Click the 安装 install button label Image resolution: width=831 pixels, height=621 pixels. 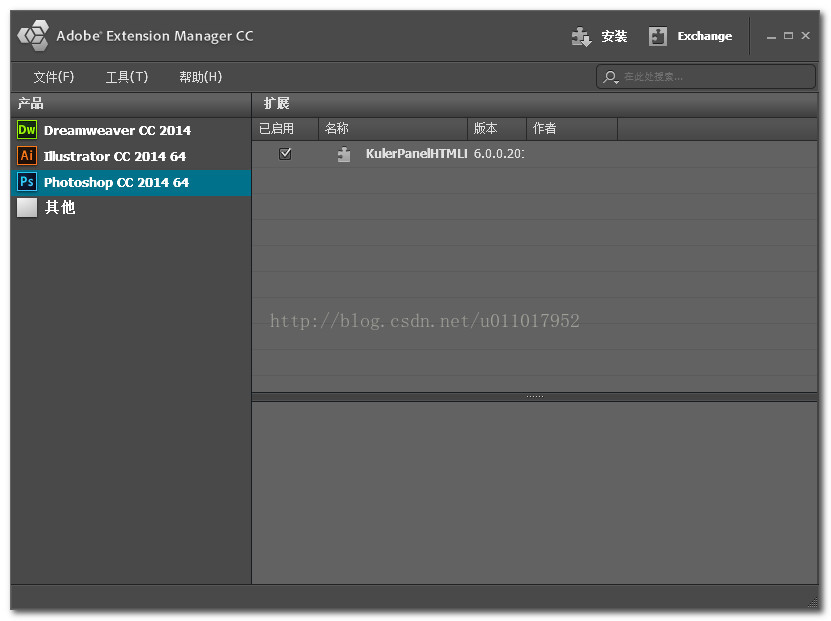click(x=614, y=37)
